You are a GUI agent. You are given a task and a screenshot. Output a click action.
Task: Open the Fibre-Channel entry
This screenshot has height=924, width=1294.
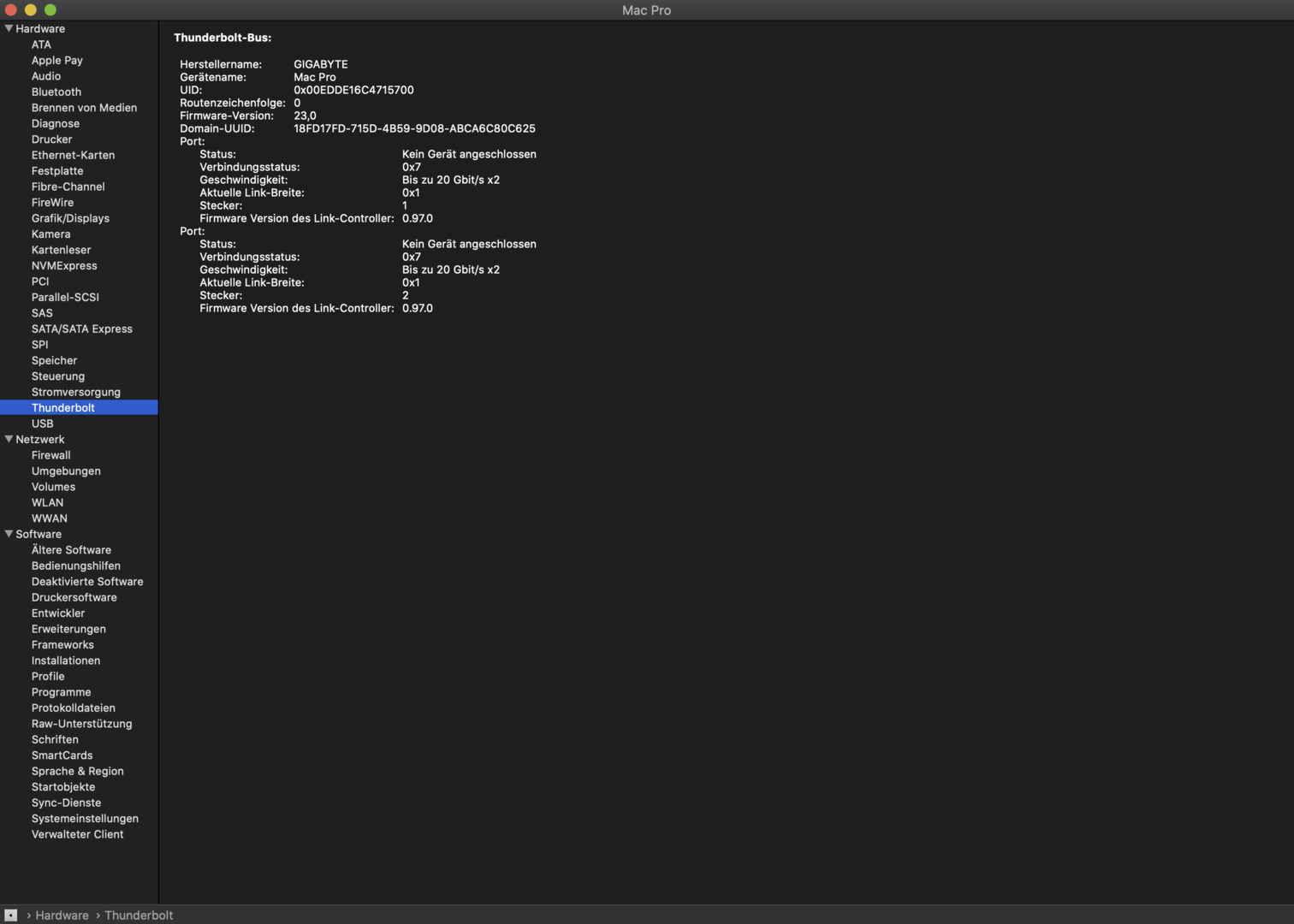coord(68,187)
